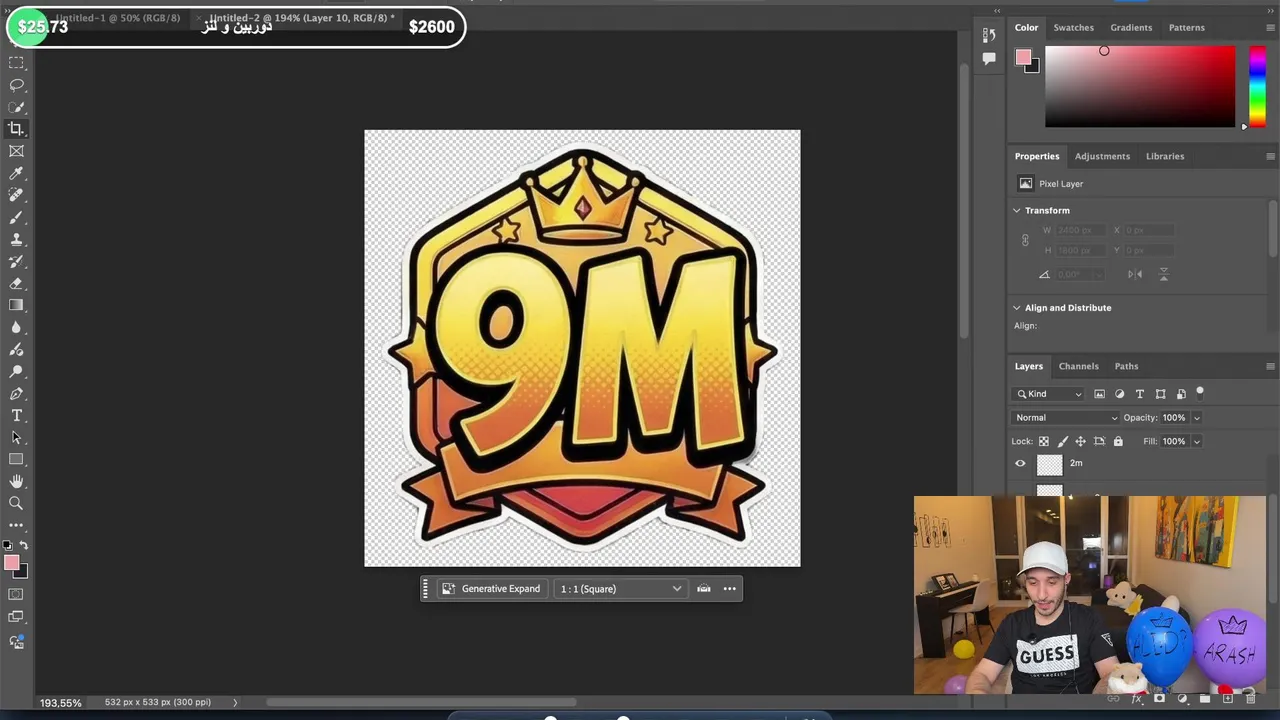This screenshot has width=1280, height=720.
Task: Open the Properties panel options menu
Action: click(1270, 156)
